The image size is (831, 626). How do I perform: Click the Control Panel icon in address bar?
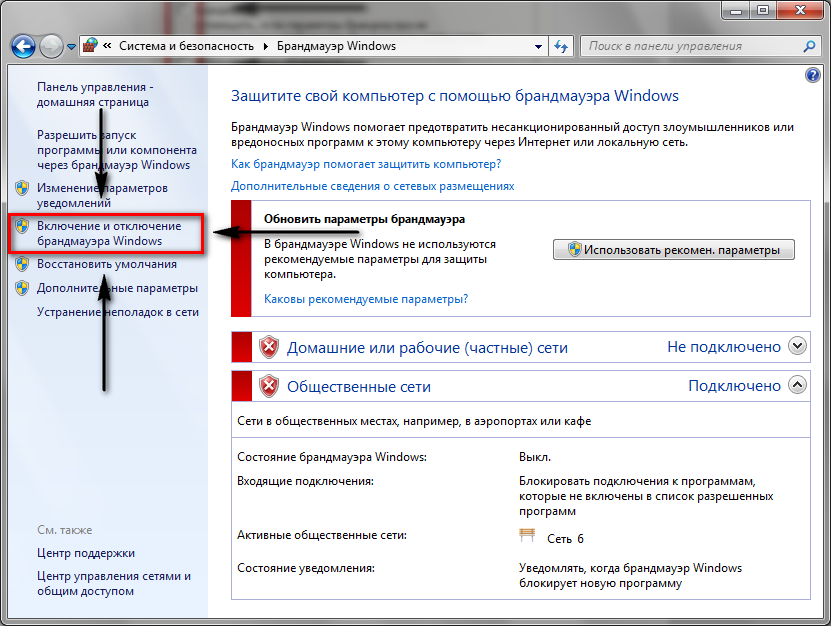point(91,46)
